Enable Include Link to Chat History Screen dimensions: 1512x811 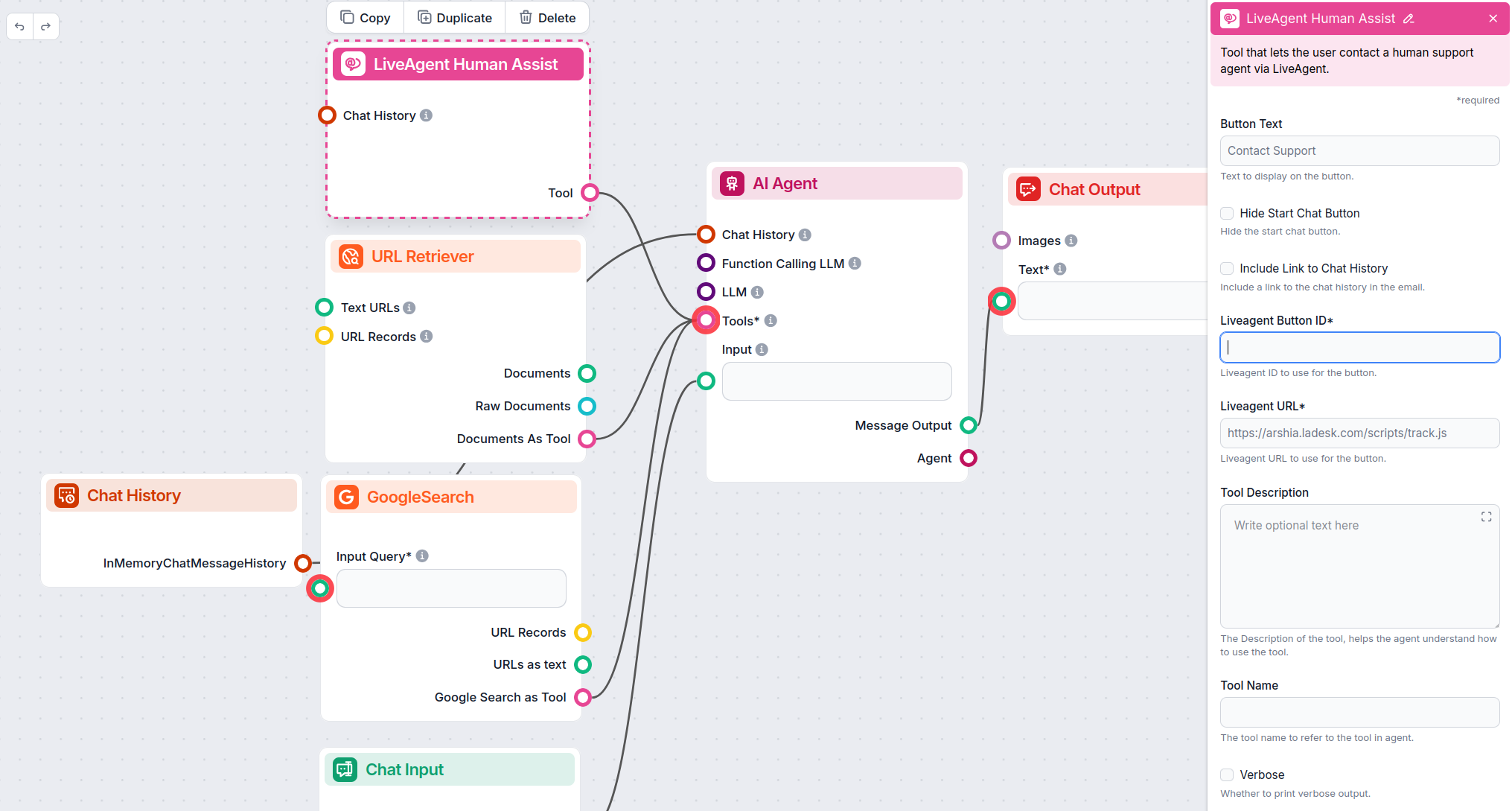1227,268
